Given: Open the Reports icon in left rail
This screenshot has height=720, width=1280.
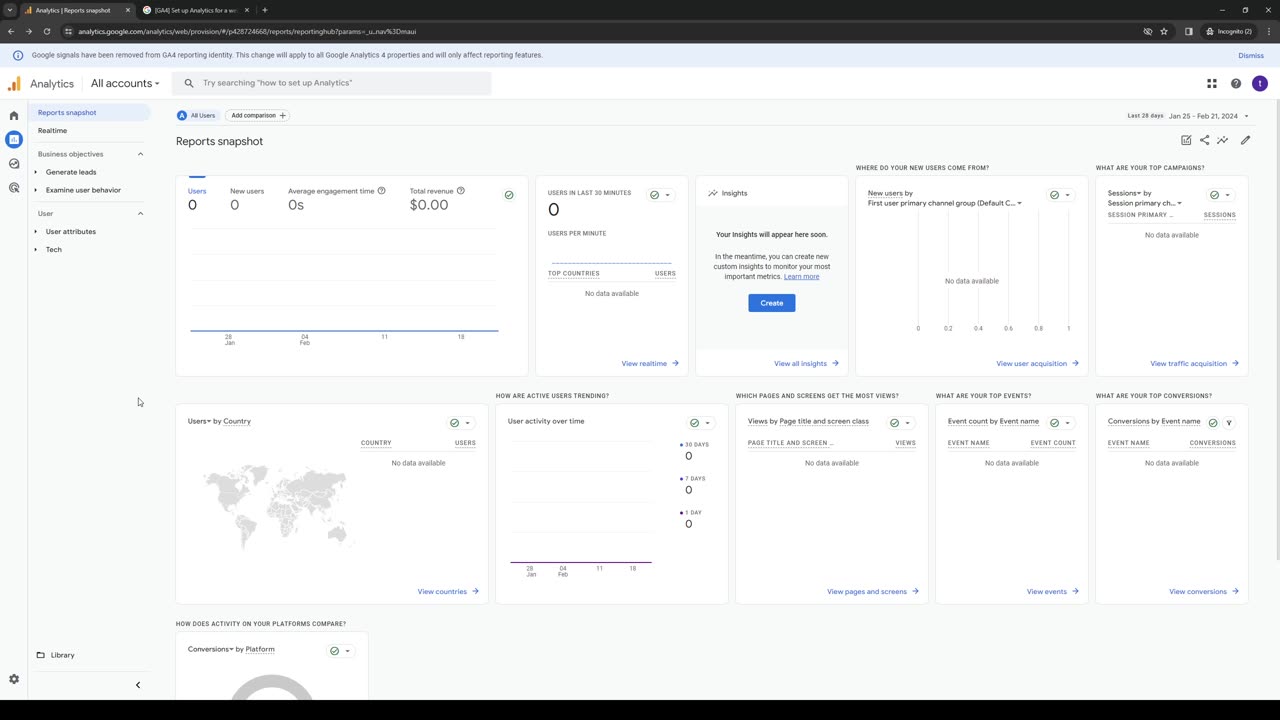Looking at the screenshot, I should (14, 140).
